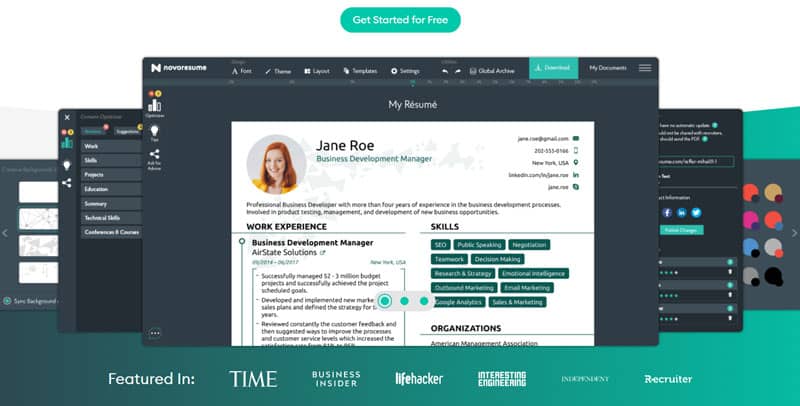The height and width of the screenshot is (406, 800).
Task: Click the LinkedIn icon in resume contact
Action: [x=576, y=175]
